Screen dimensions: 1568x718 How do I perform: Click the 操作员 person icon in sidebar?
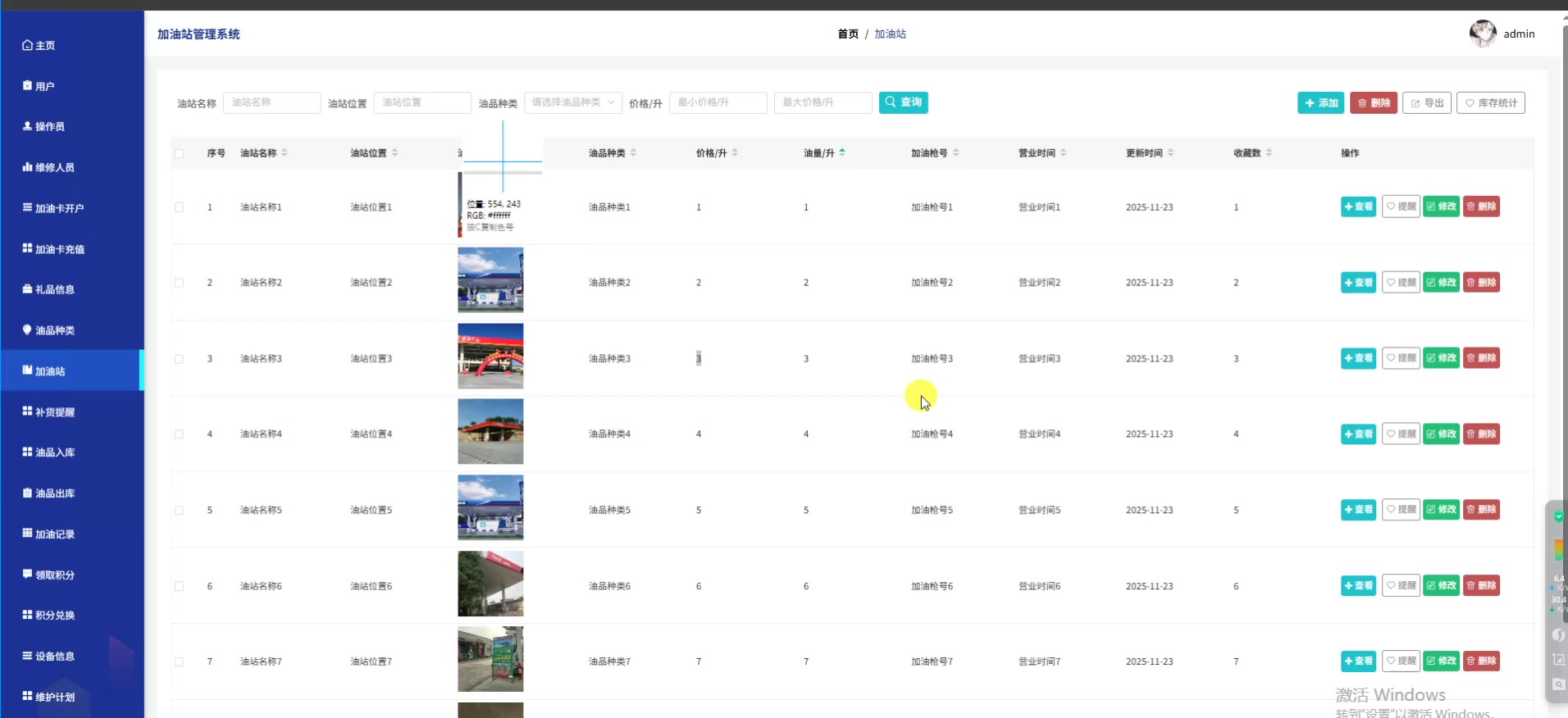click(27, 126)
